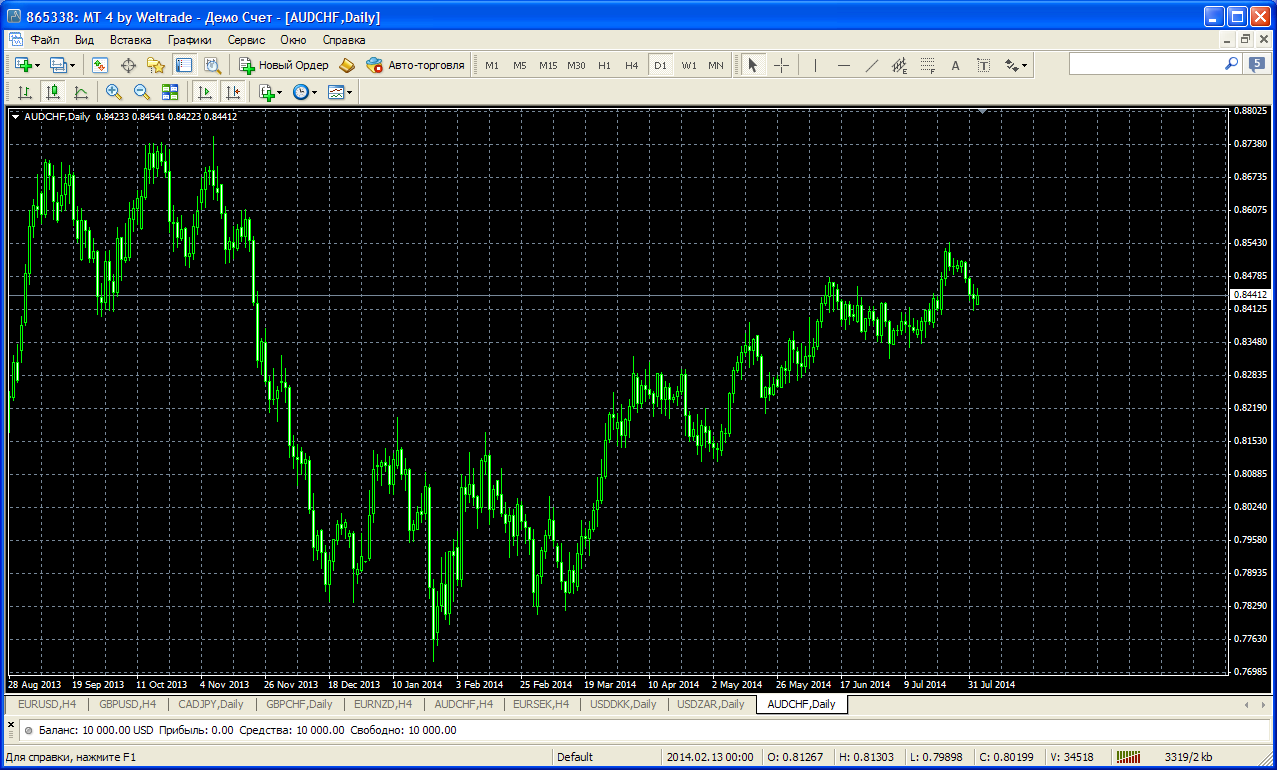This screenshot has height=770, width=1277.
Task: Switch to the AUDCHF,H4 chart tab
Action: [463, 704]
